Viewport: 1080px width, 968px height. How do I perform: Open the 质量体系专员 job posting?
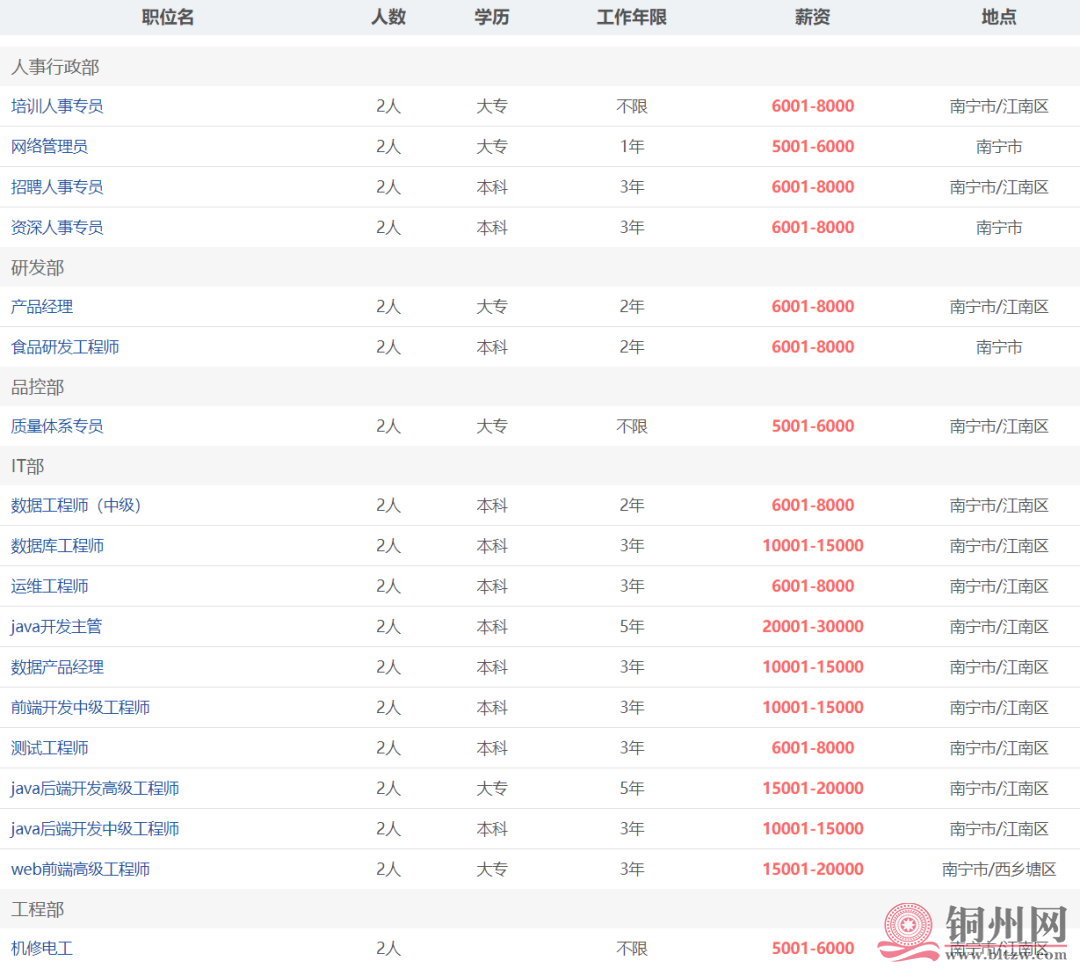pos(57,426)
